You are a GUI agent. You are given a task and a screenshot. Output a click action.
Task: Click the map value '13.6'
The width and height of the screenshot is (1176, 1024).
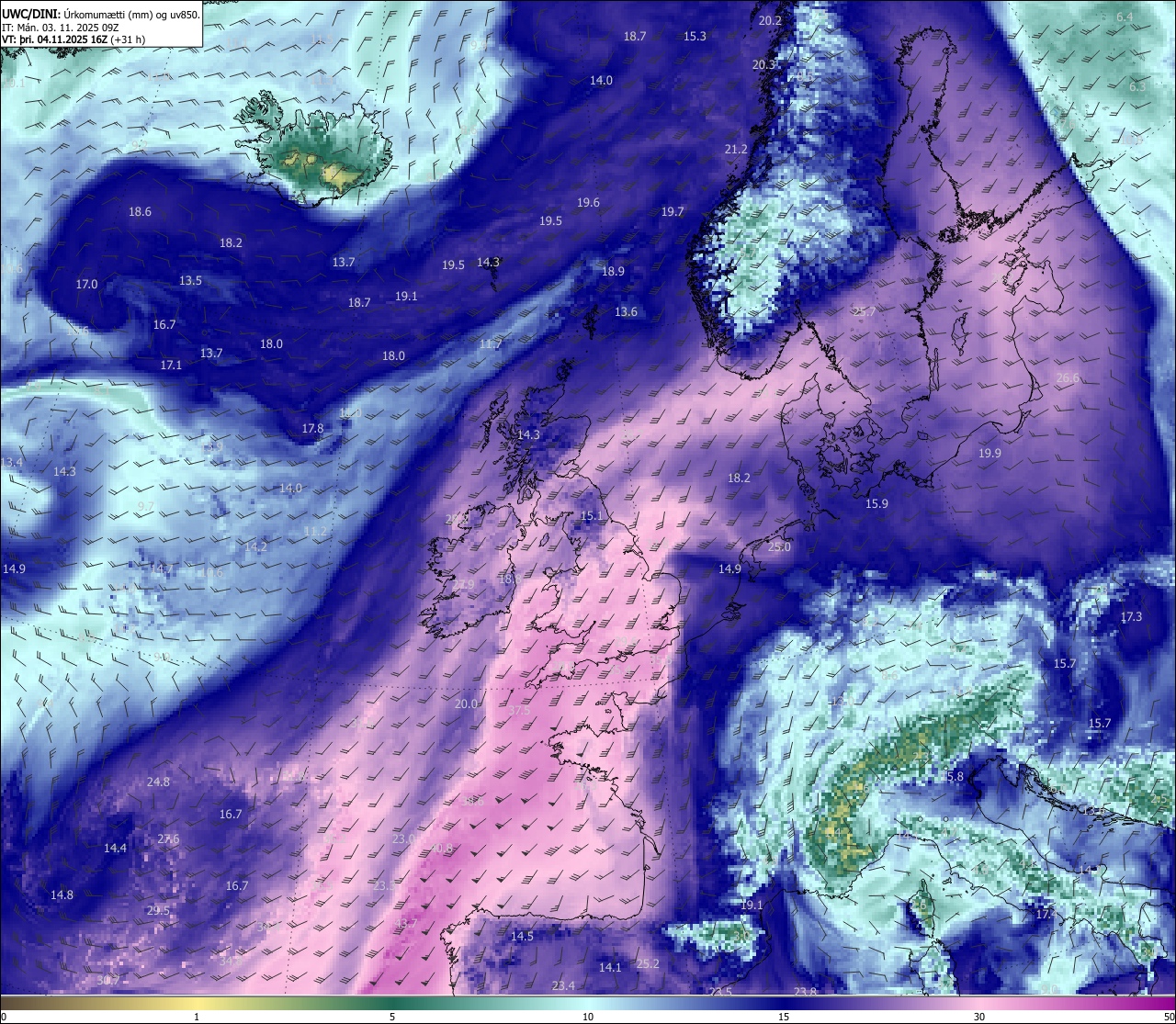[627, 312]
